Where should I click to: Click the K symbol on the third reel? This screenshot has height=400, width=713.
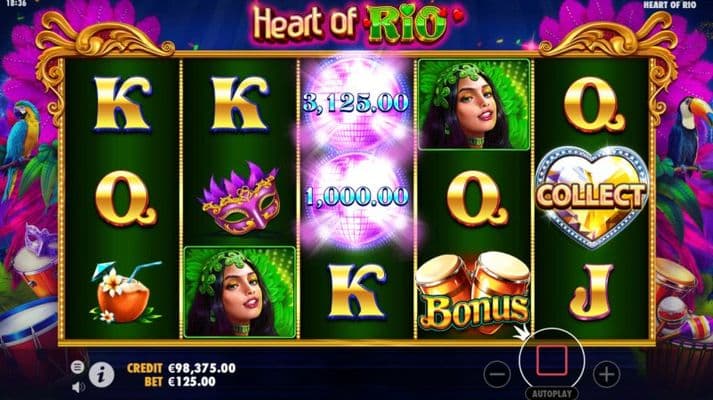click(x=357, y=291)
